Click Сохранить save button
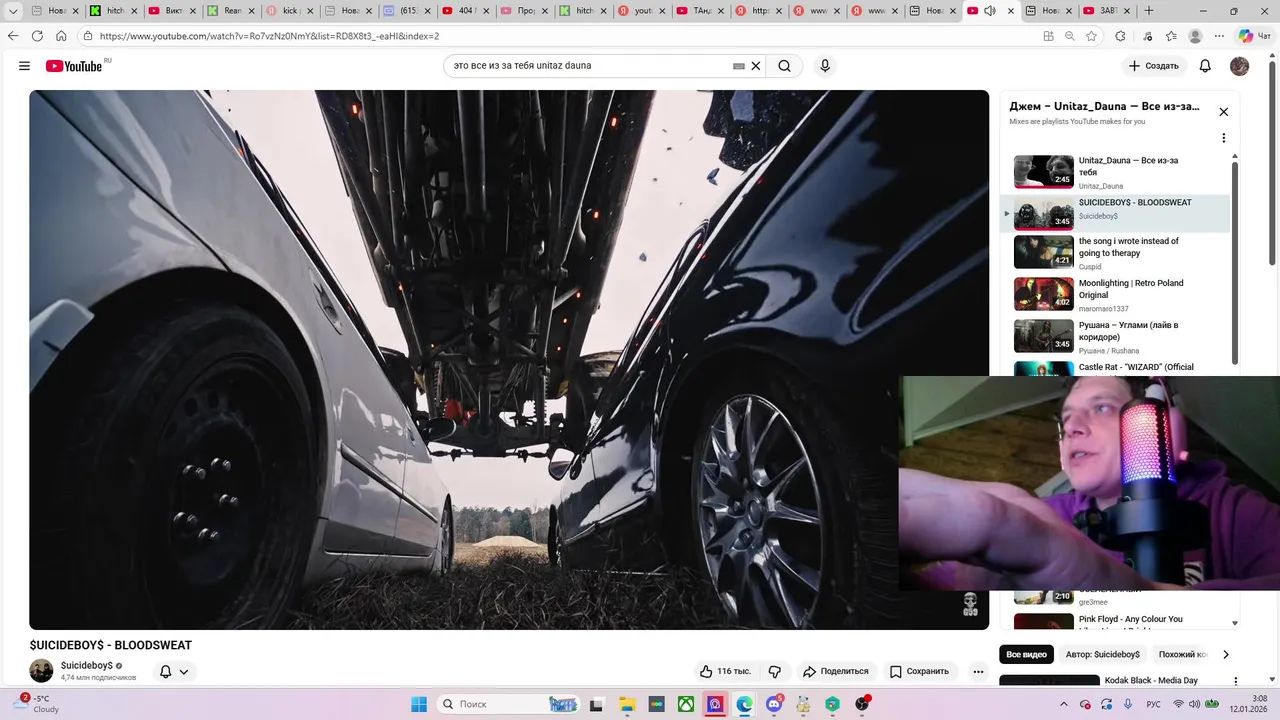The image size is (1280, 720). [920, 671]
